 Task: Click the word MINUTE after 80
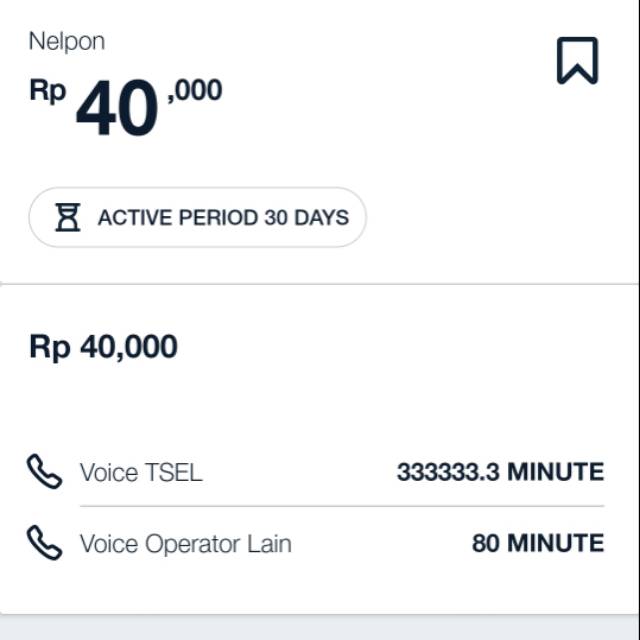pos(555,544)
